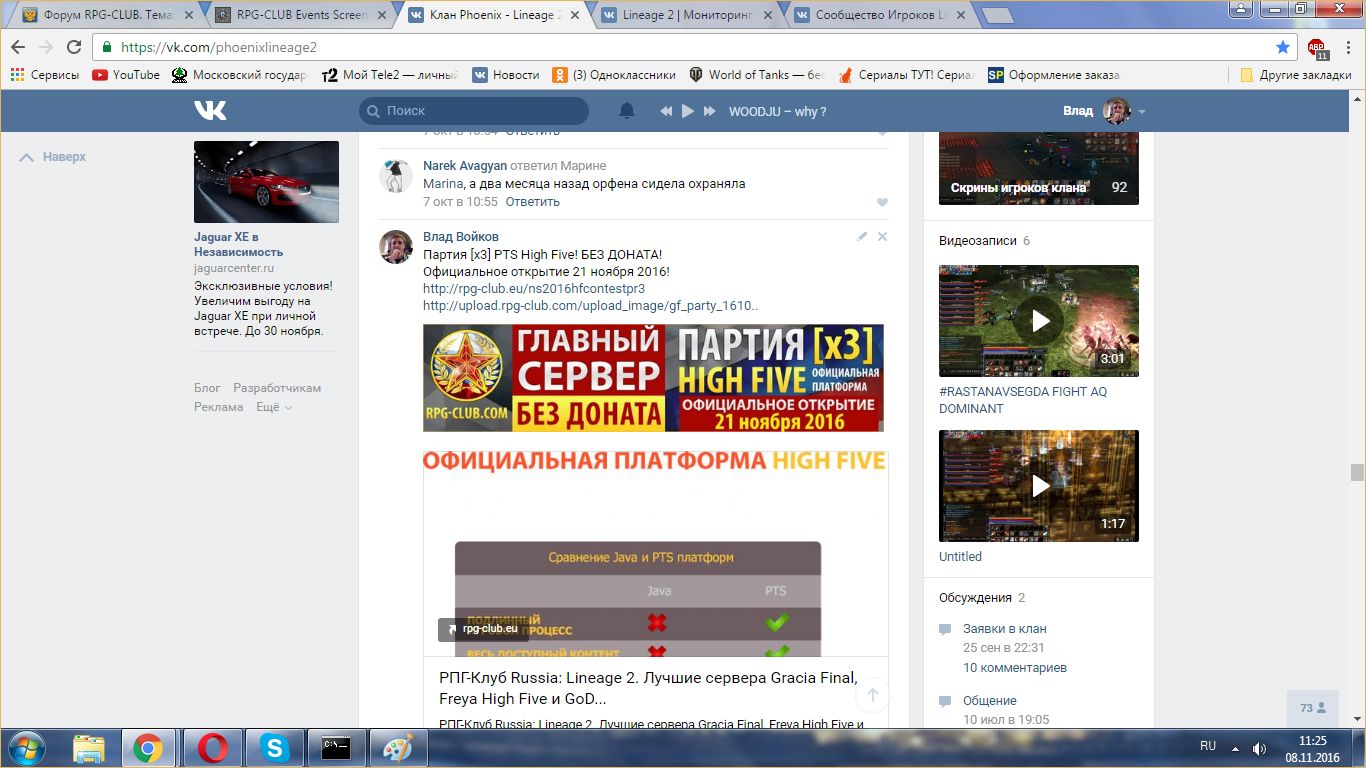
Task: Open the Блог footer link
Action: (207, 388)
